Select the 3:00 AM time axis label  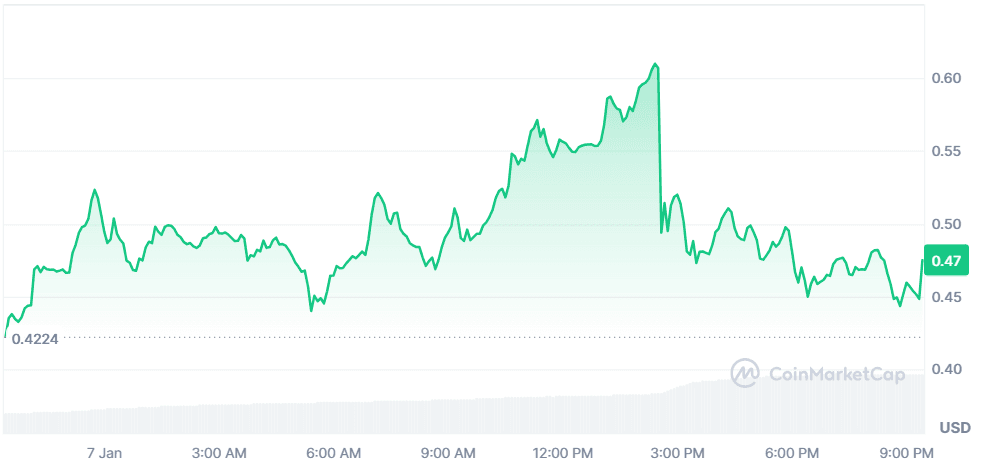point(219,453)
